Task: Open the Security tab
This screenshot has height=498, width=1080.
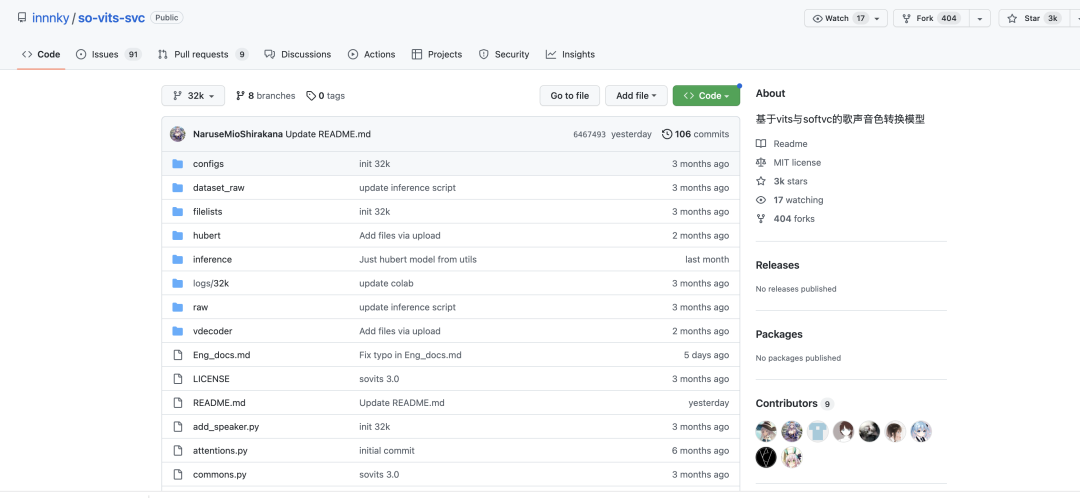Action: tap(503, 54)
